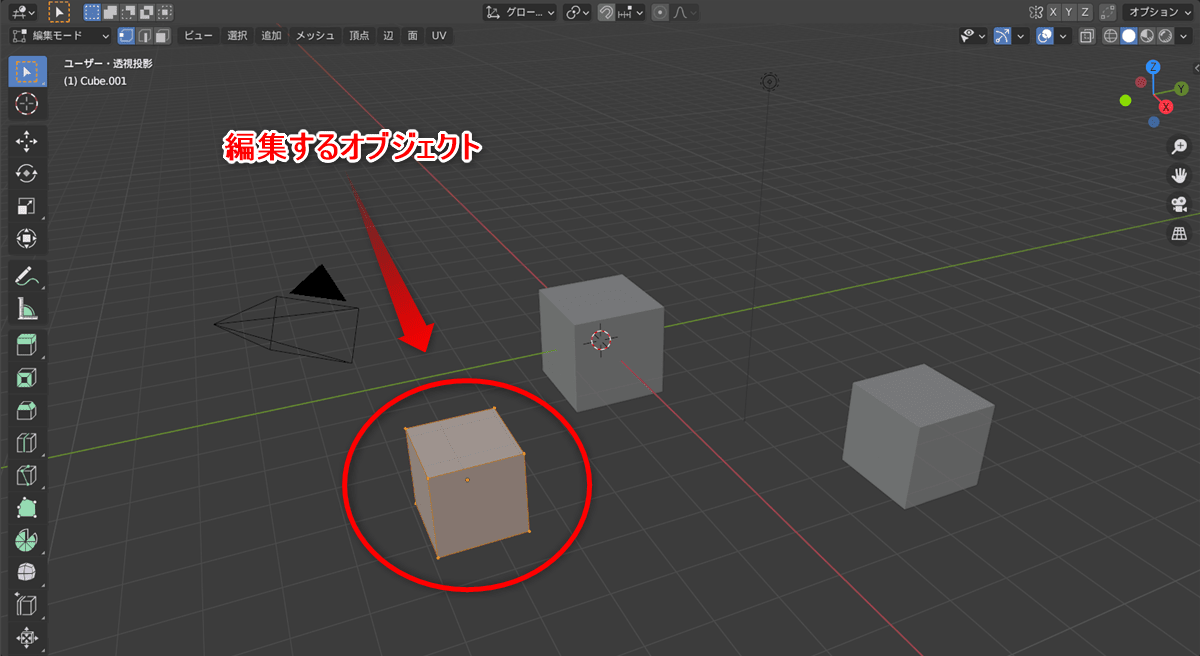Open the 辺 menu
The width and height of the screenshot is (1200, 656).
(387, 36)
